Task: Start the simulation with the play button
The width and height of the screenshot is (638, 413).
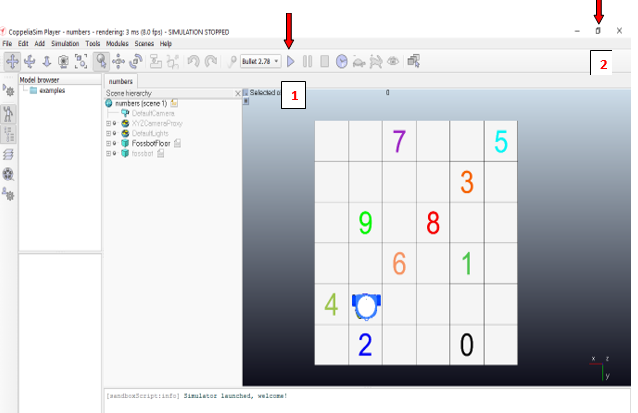Action: (x=291, y=62)
